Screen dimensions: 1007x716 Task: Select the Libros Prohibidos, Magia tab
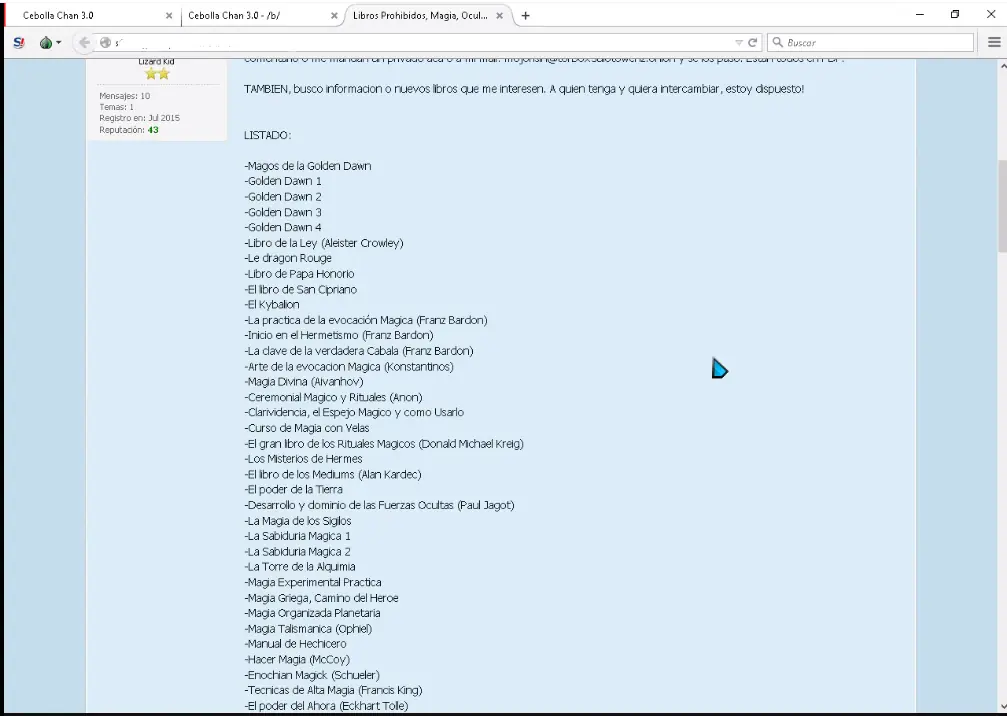(428, 15)
